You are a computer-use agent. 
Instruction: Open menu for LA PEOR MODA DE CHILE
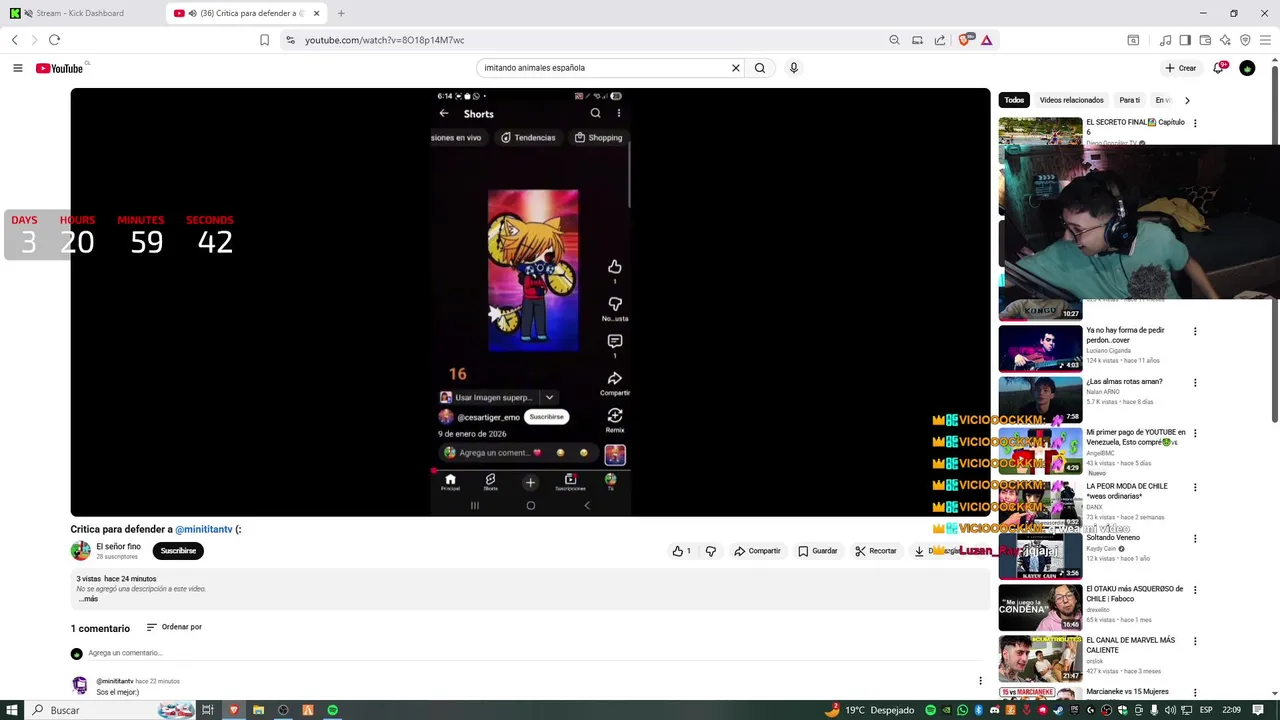[x=1195, y=487]
